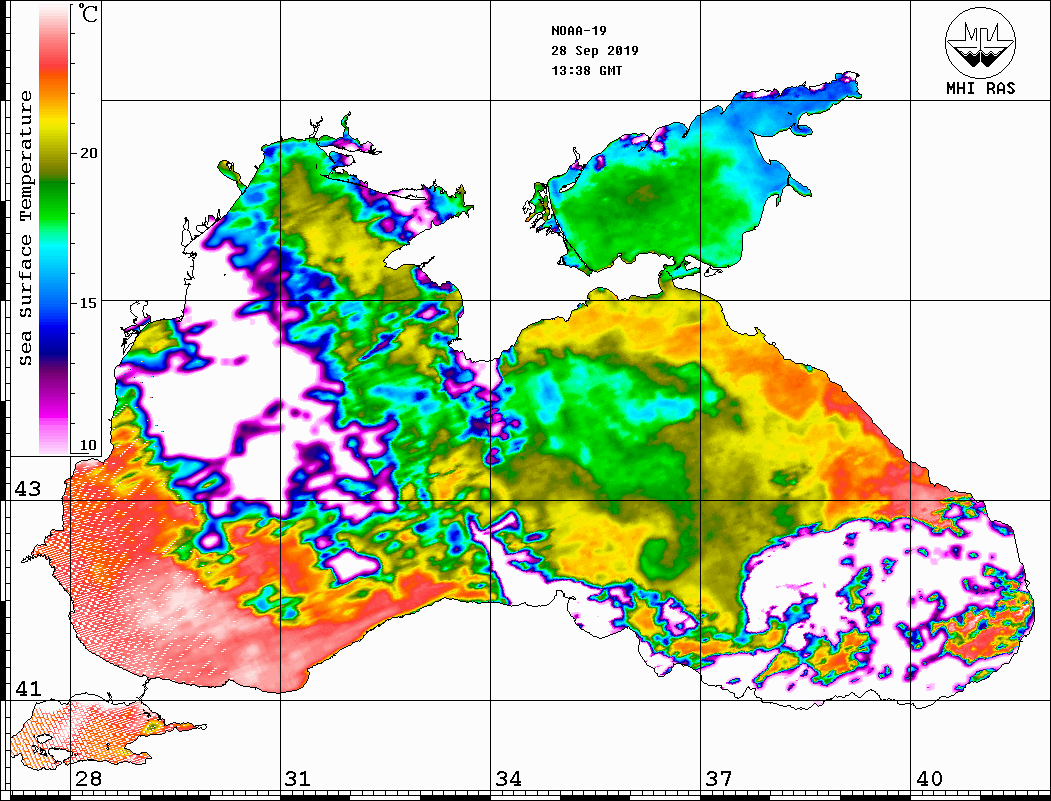The height and width of the screenshot is (801, 1051).
Task: Click longitude label "40"
Action: pos(929,779)
